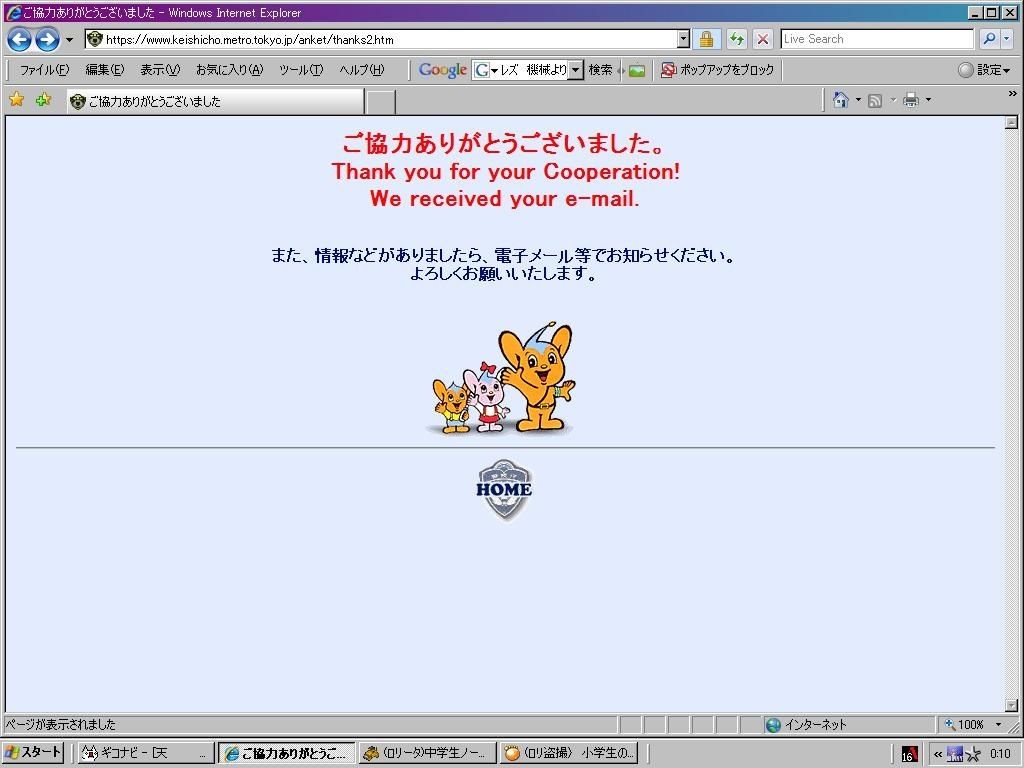This screenshot has width=1024, height=768.
Task: Open the スタート Start button on taskbar
Action: point(33,752)
